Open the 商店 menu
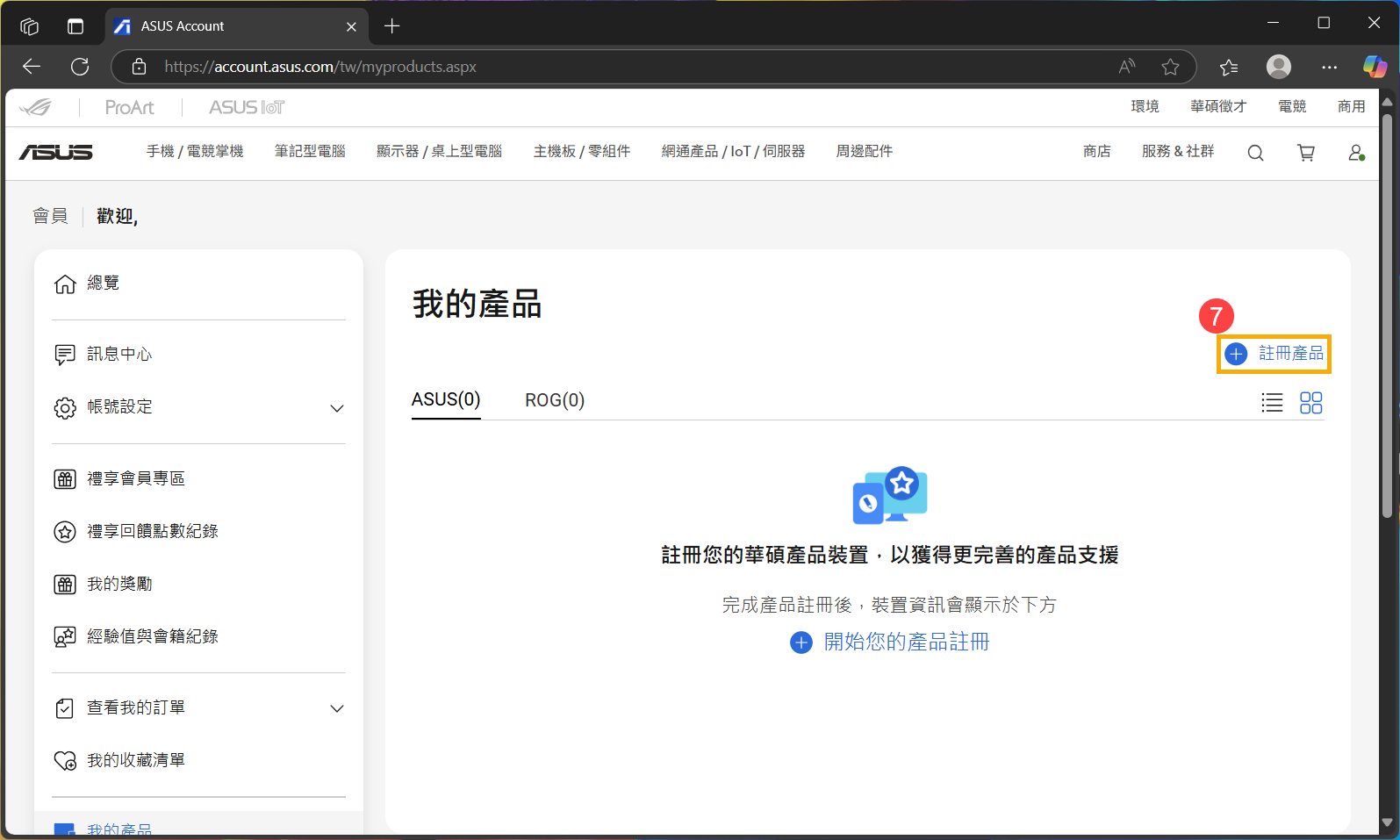1400x840 pixels. pos(1097,151)
